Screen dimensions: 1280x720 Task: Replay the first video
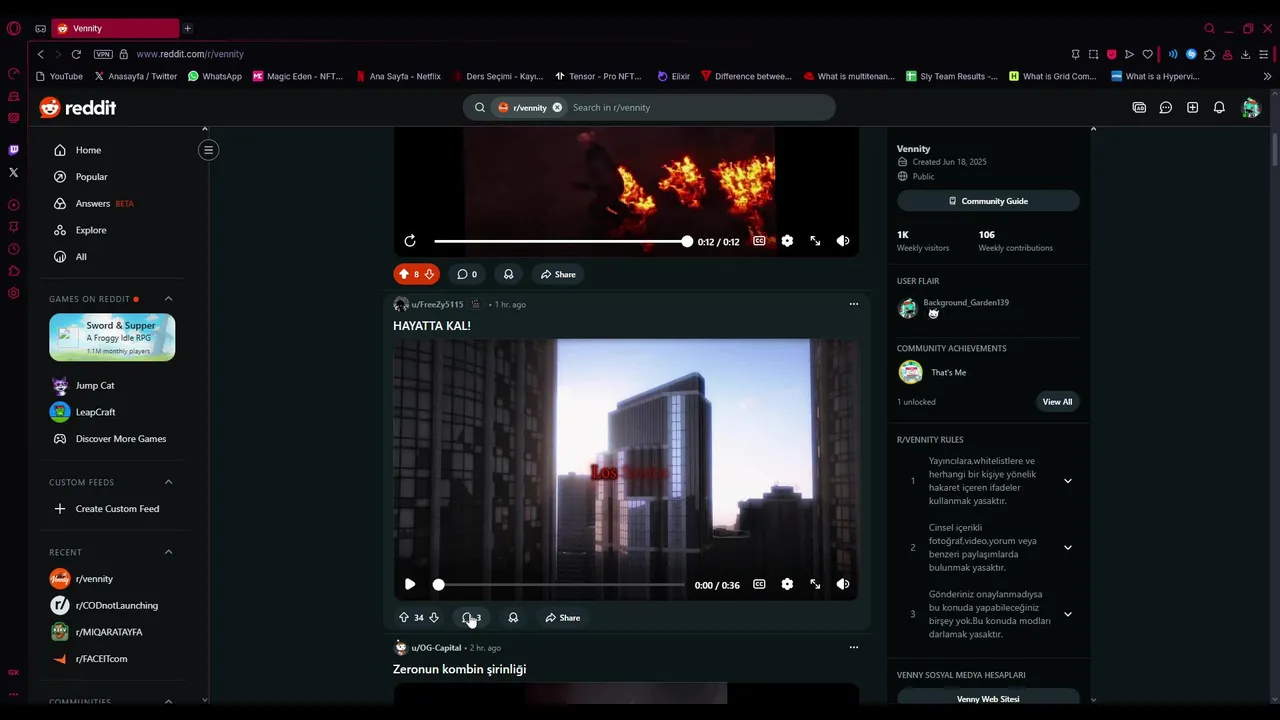pos(410,241)
